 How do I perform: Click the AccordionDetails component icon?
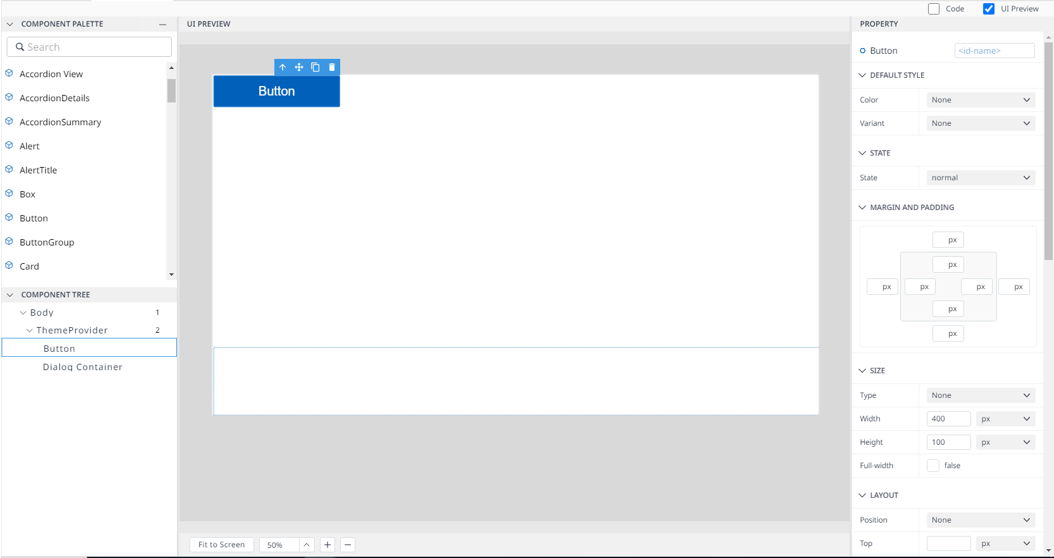coord(9,97)
